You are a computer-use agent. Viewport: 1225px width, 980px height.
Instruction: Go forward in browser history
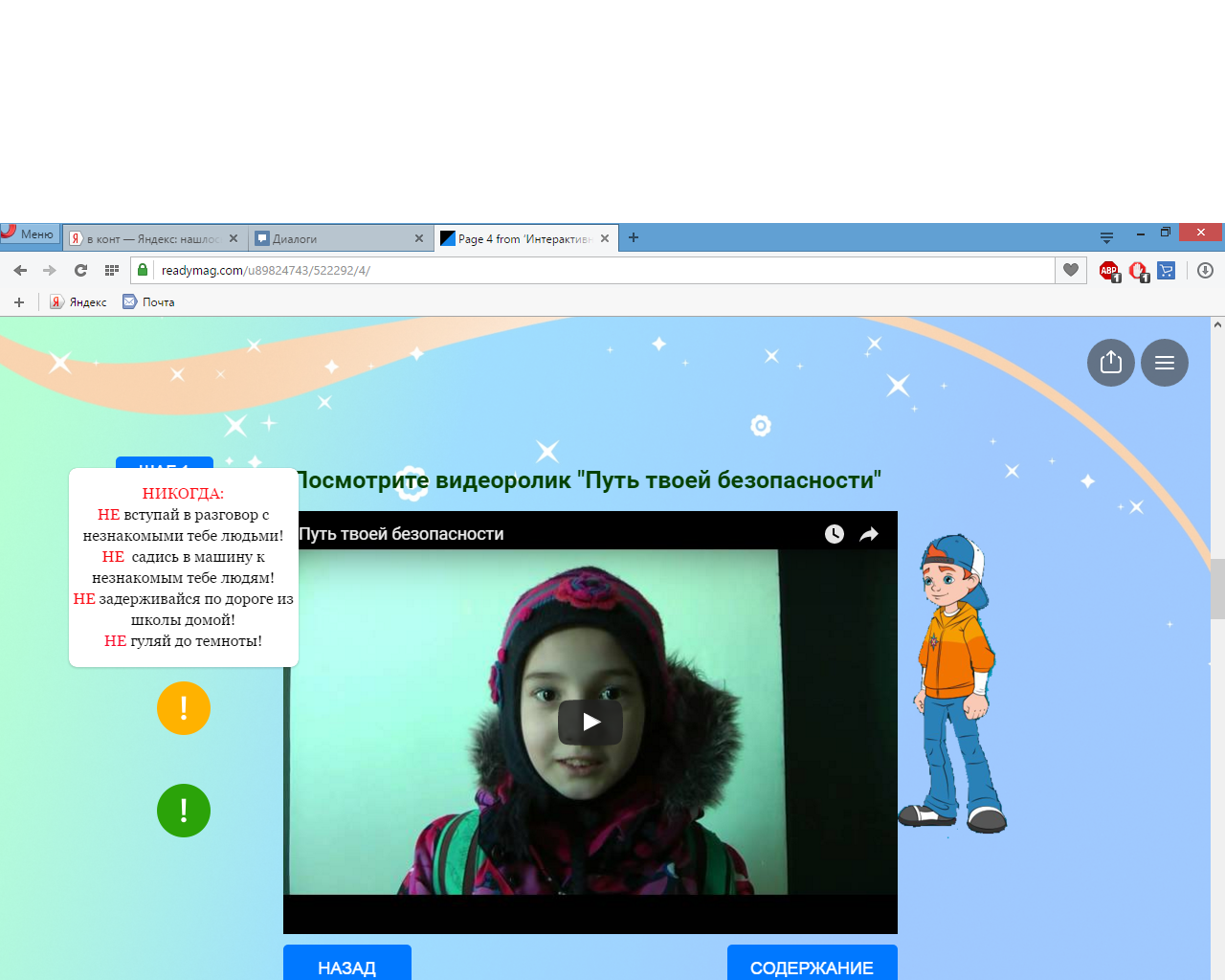coord(50,270)
